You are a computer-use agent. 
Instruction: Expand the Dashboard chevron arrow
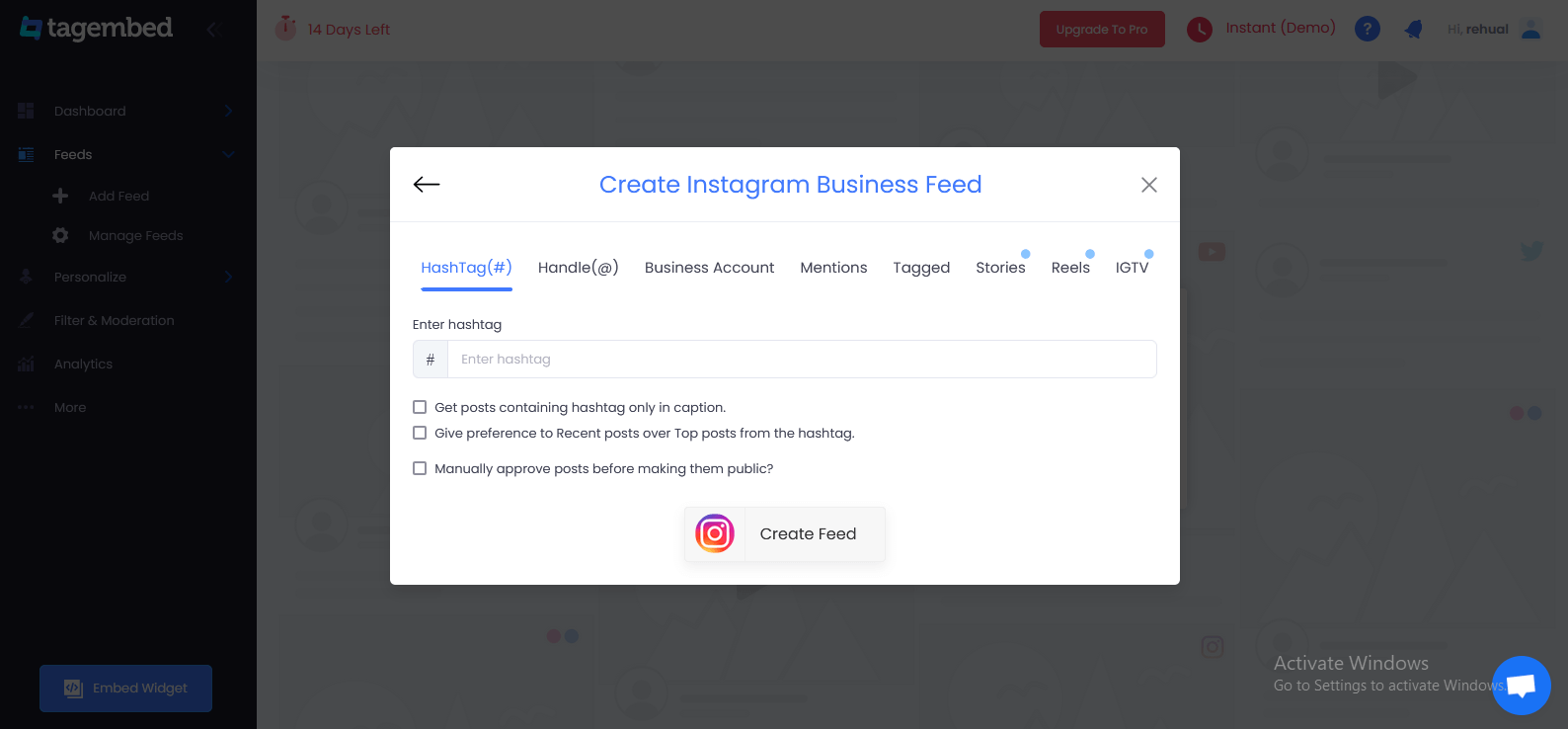tap(228, 111)
